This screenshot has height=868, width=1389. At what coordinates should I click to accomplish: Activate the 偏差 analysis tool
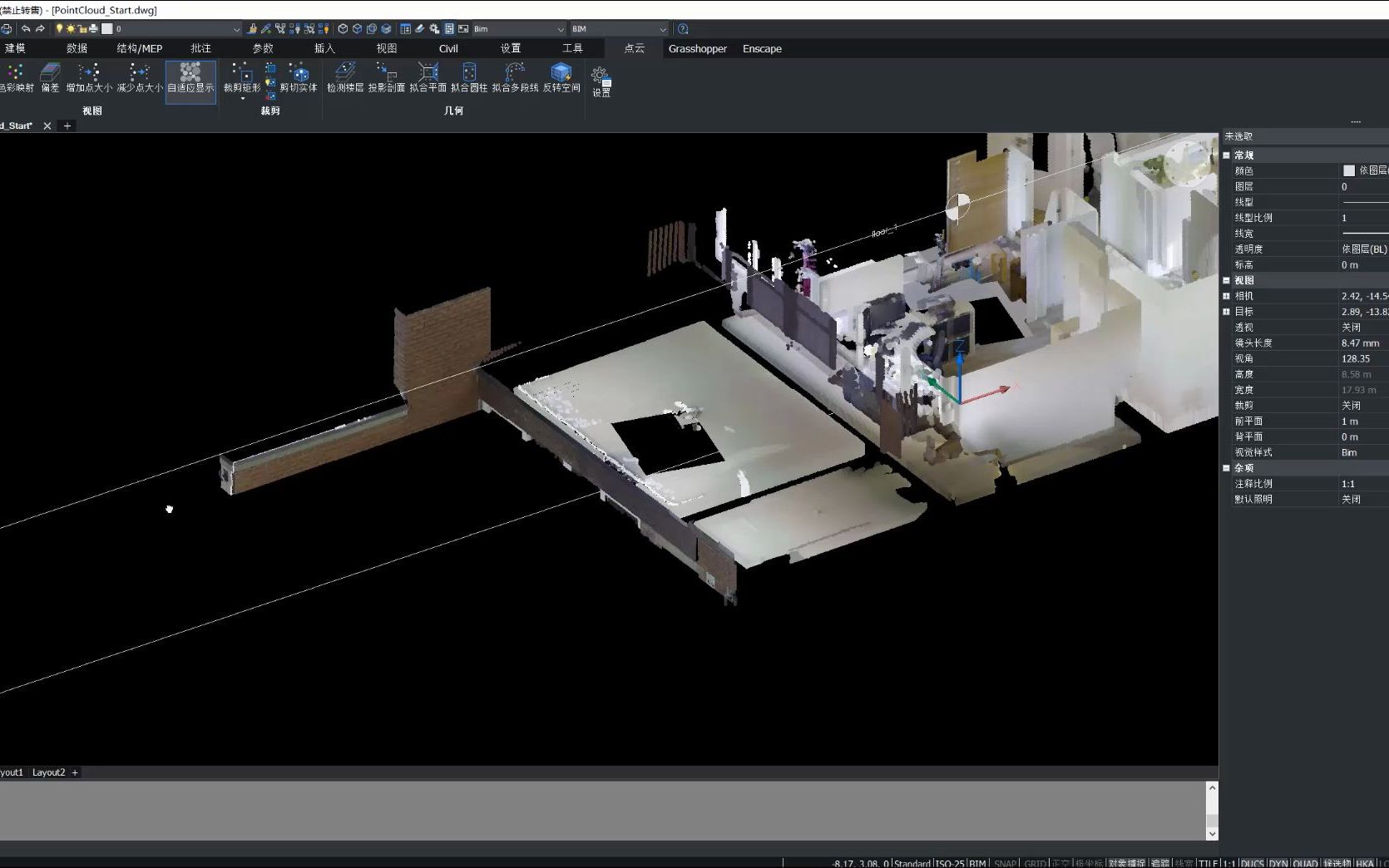[x=49, y=81]
